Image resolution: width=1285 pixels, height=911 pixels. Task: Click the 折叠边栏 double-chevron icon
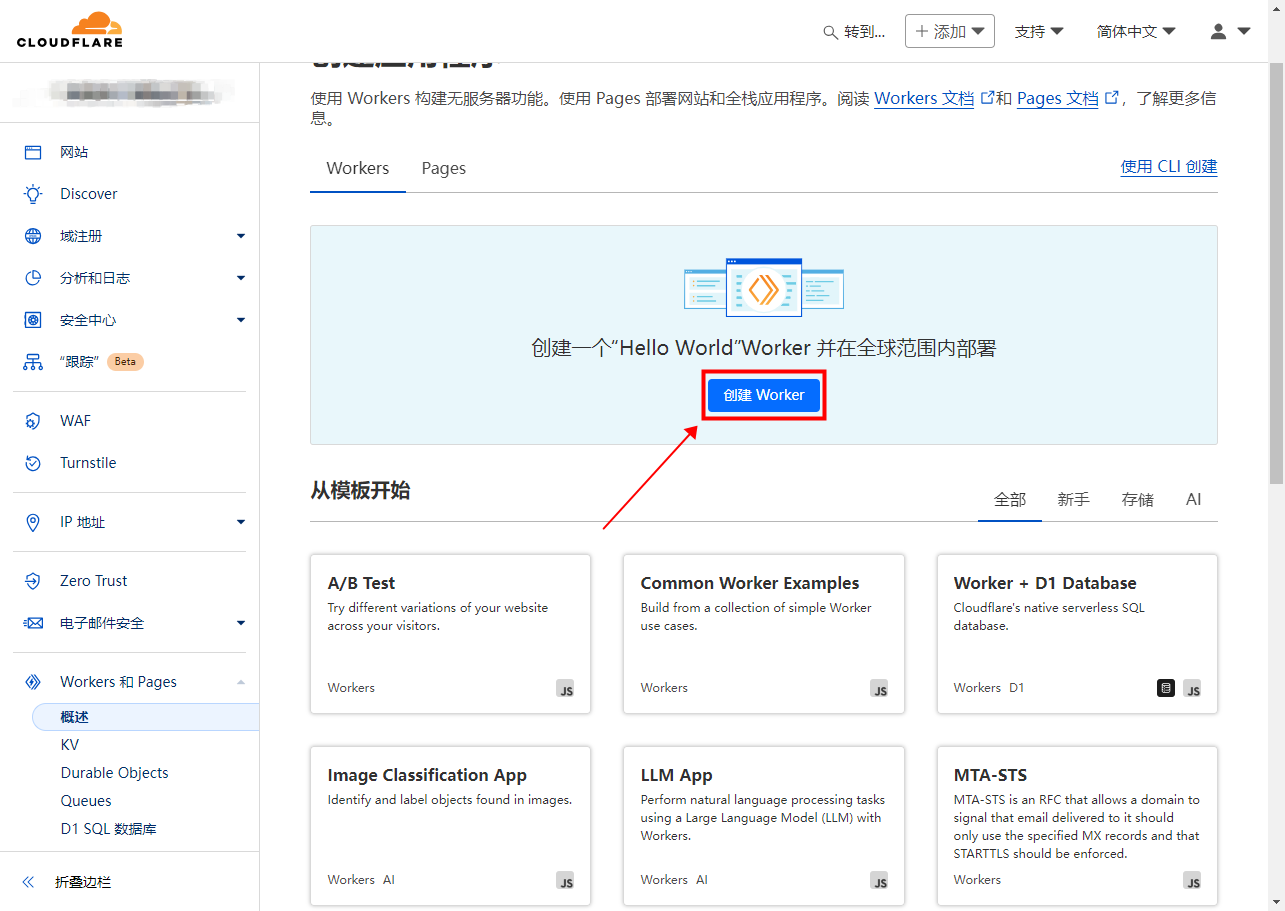[x=28, y=882]
